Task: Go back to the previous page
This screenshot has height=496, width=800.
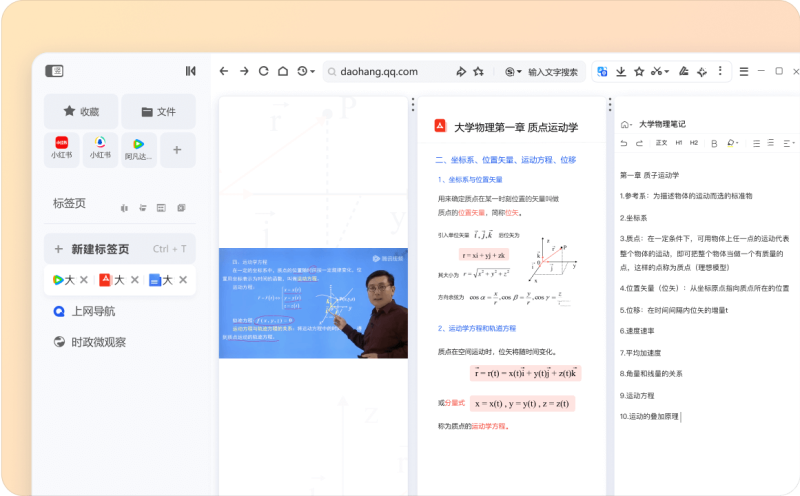Action: (224, 71)
